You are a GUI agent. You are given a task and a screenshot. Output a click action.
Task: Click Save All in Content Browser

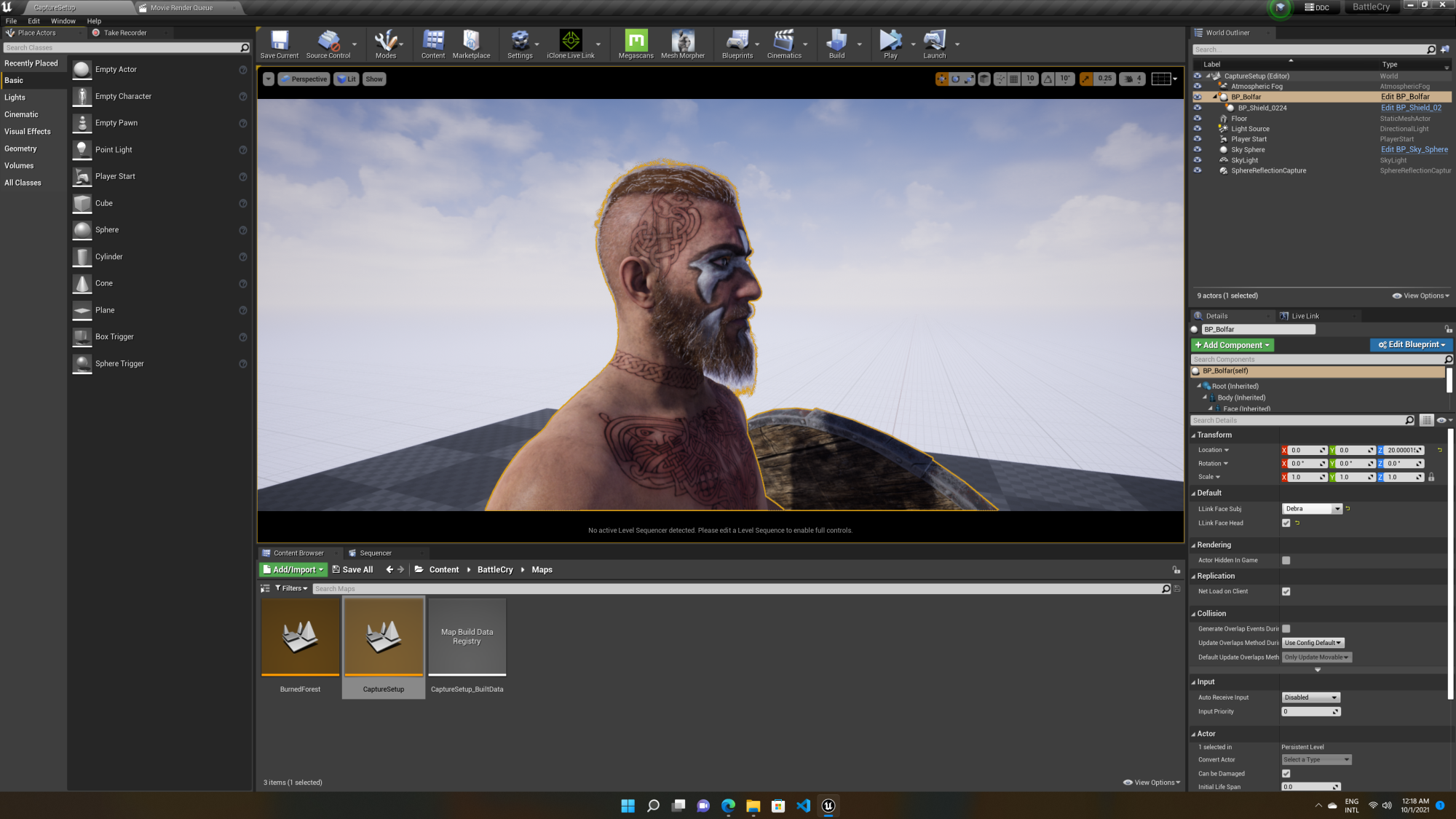(352, 569)
